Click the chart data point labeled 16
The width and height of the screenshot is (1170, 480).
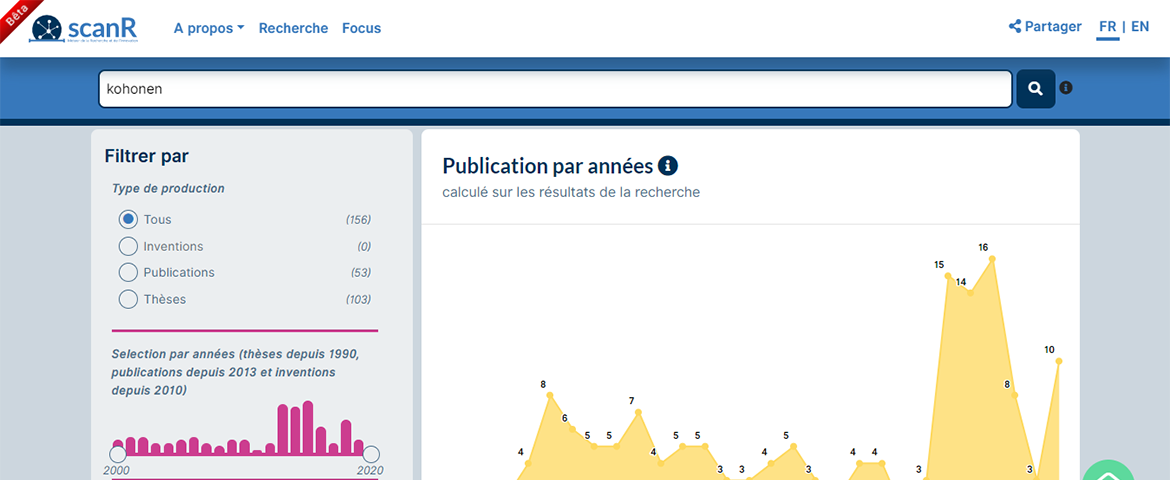tap(992, 259)
